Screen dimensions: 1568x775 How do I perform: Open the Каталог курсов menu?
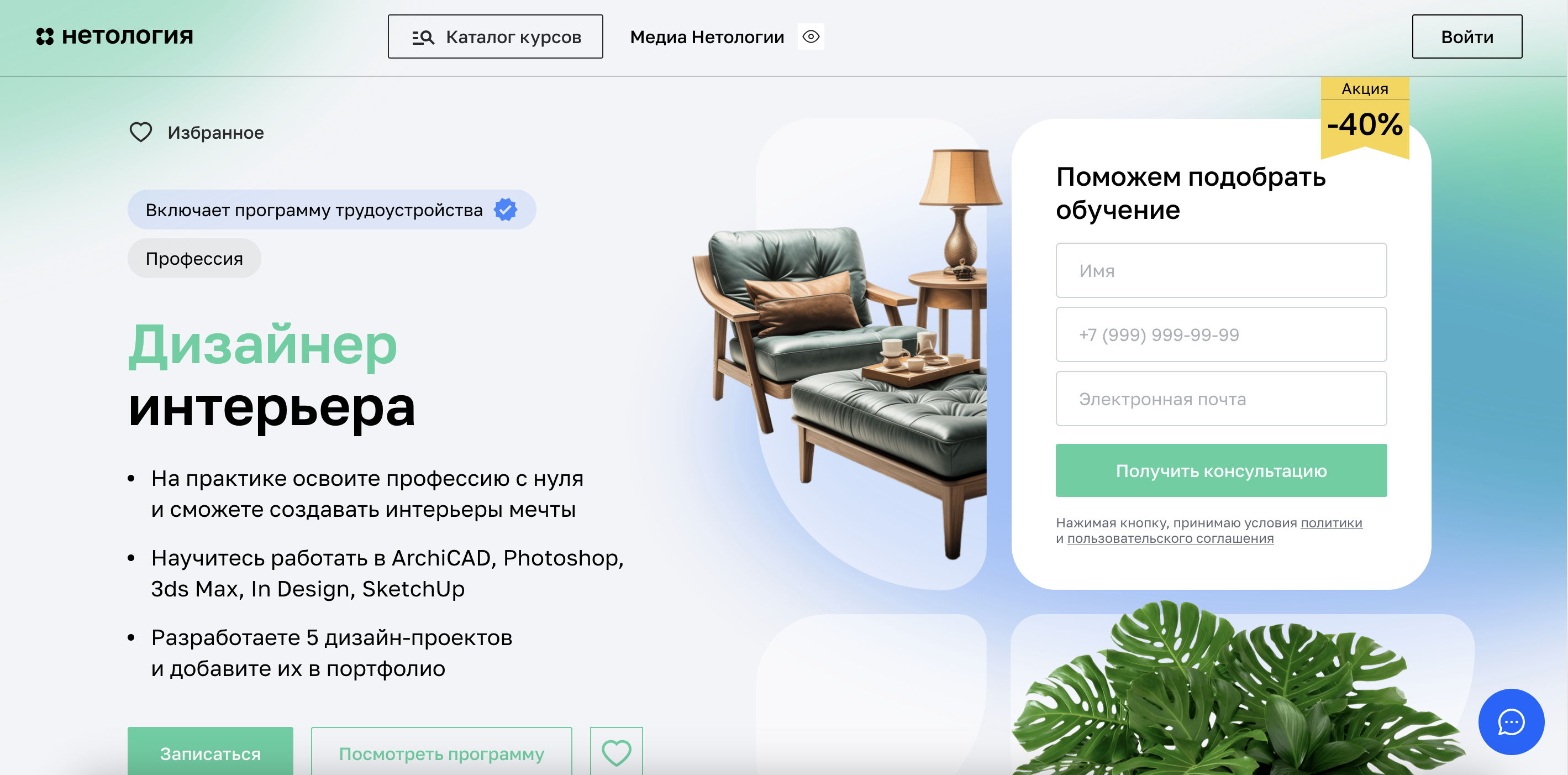click(496, 36)
